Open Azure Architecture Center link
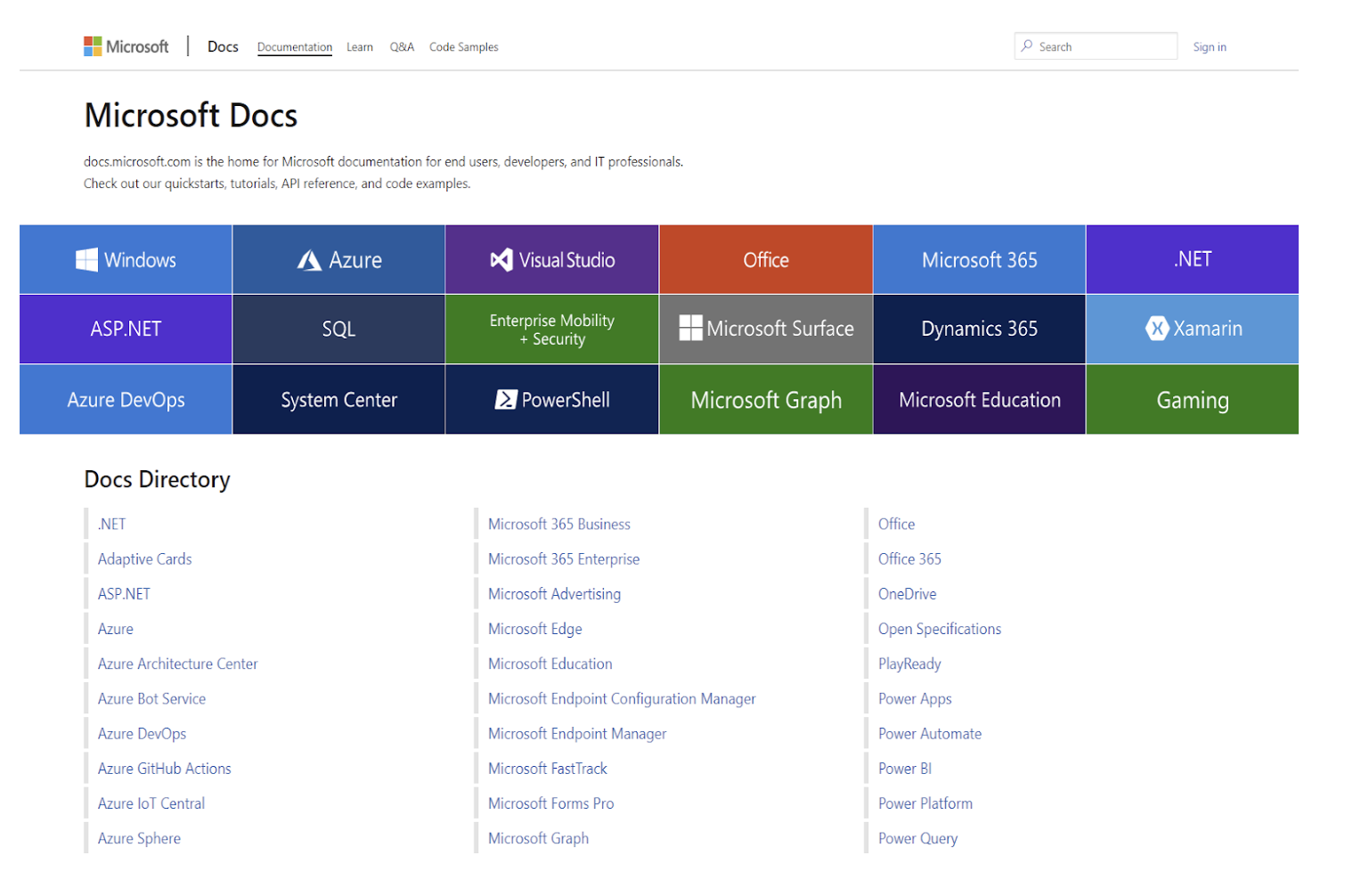Viewport: 1361px width, 896px height. 177,664
